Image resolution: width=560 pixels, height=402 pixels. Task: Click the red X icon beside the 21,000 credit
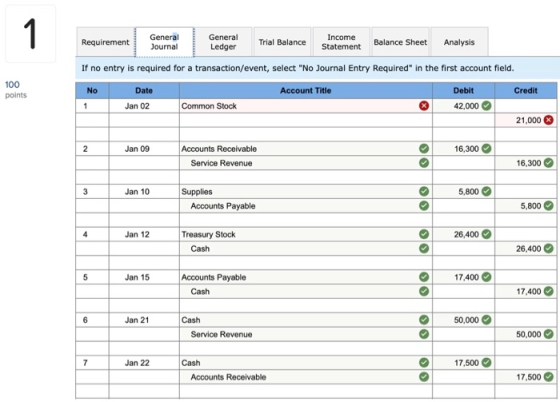549,120
